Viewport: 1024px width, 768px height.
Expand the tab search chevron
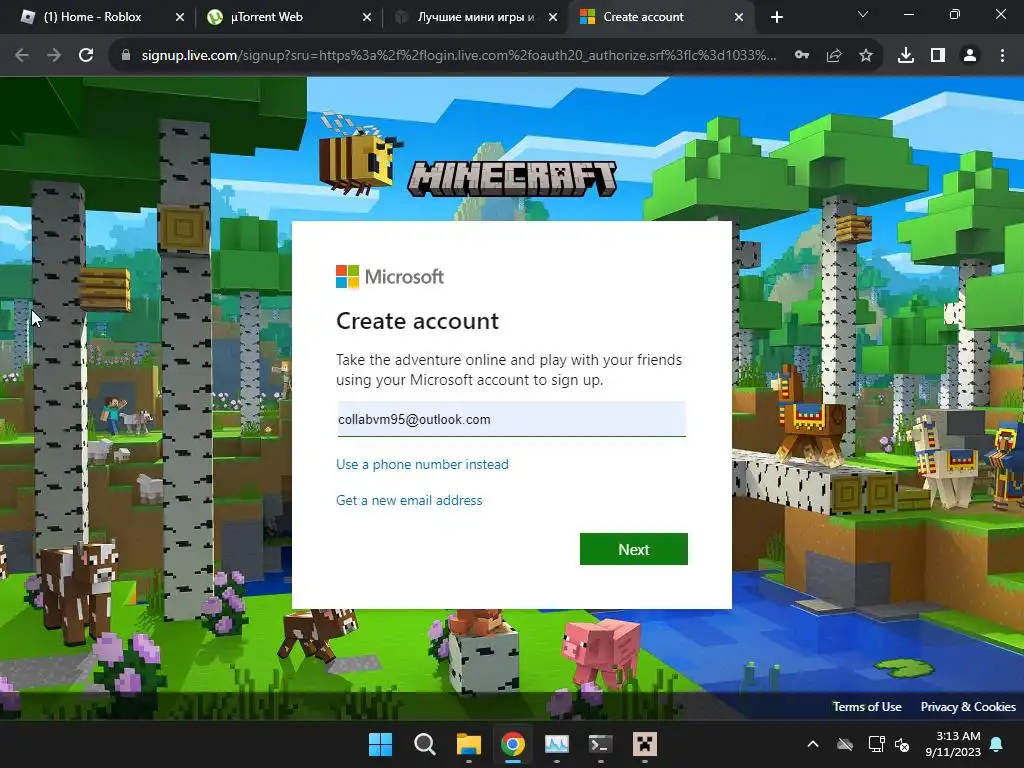click(x=863, y=14)
